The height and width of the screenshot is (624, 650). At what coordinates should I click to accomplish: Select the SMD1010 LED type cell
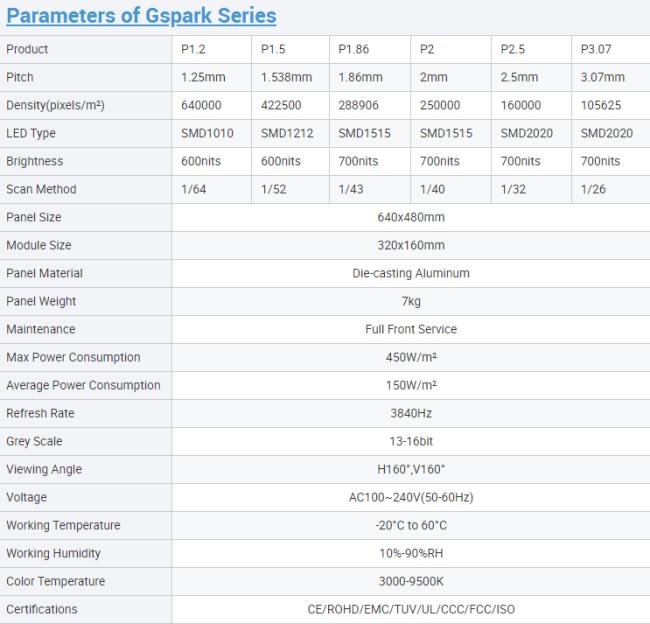click(208, 133)
